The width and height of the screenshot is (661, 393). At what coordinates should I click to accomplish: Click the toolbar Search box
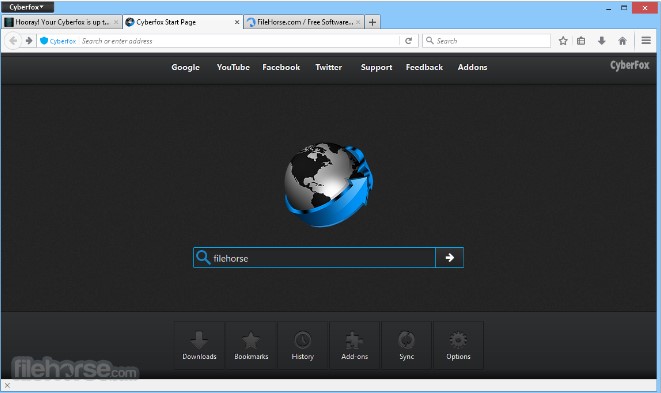coord(486,41)
